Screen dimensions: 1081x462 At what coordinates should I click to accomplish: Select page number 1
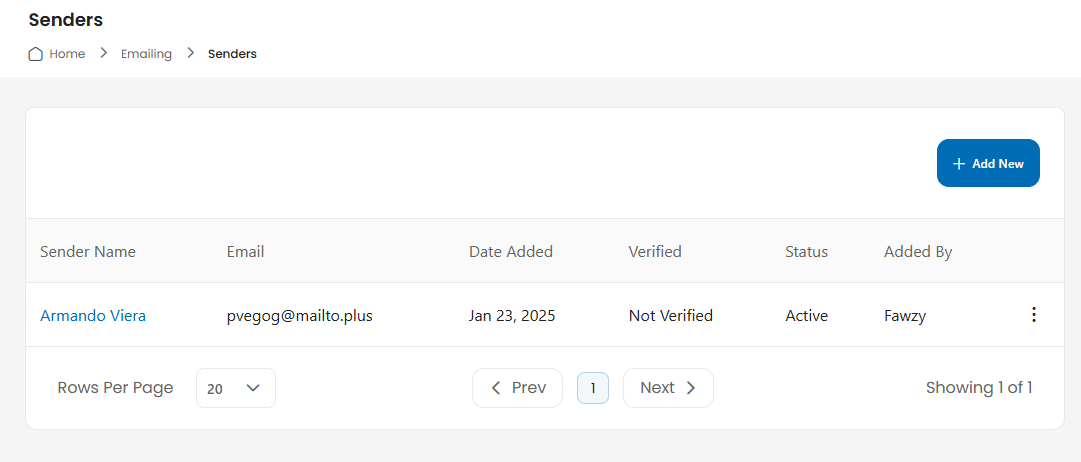593,388
